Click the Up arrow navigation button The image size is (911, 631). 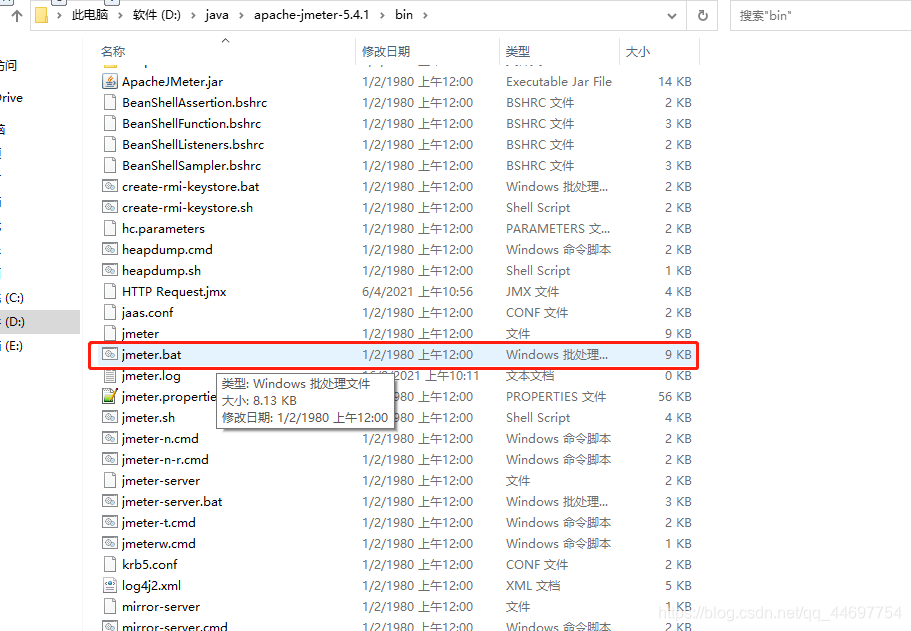pyautogui.click(x=17, y=16)
